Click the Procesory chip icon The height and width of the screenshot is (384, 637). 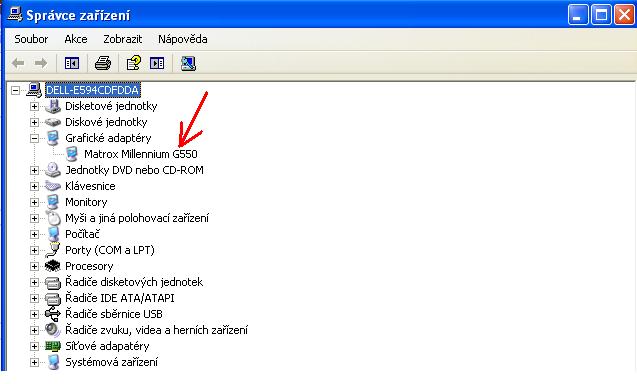(53, 266)
